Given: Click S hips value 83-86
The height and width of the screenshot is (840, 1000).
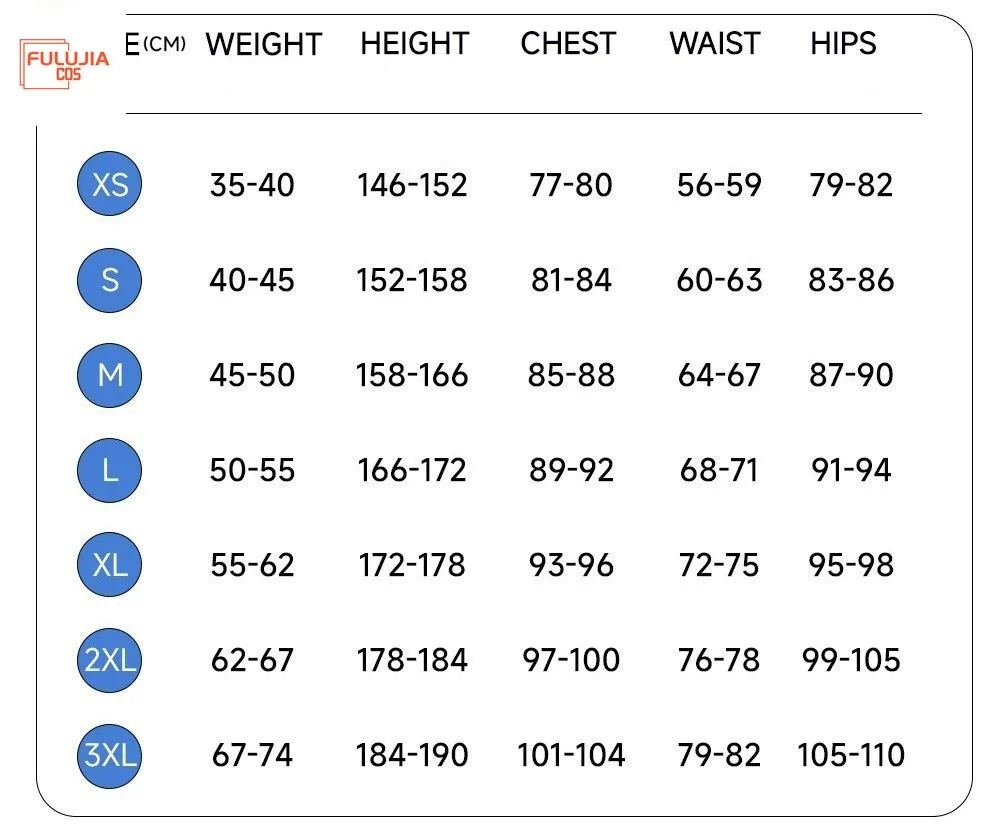Looking at the screenshot, I should click(x=851, y=280).
